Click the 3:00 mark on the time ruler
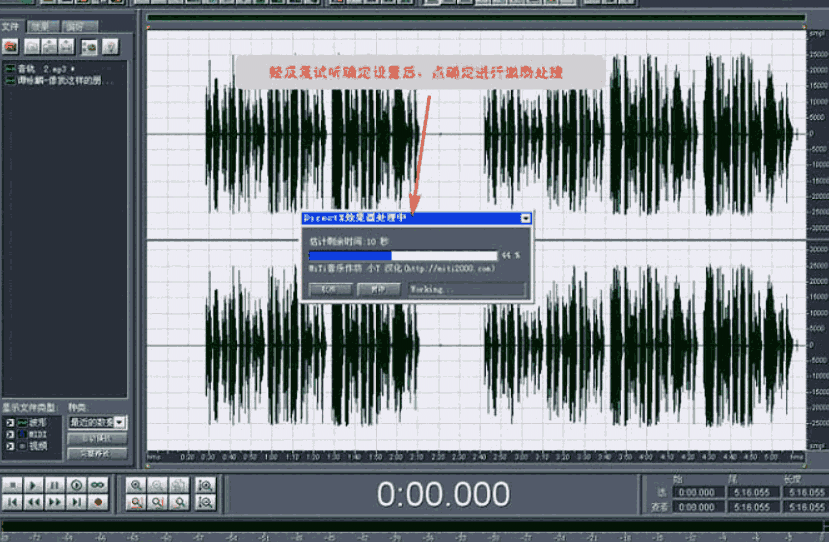This screenshot has width=829, height=542. tap(521, 456)
